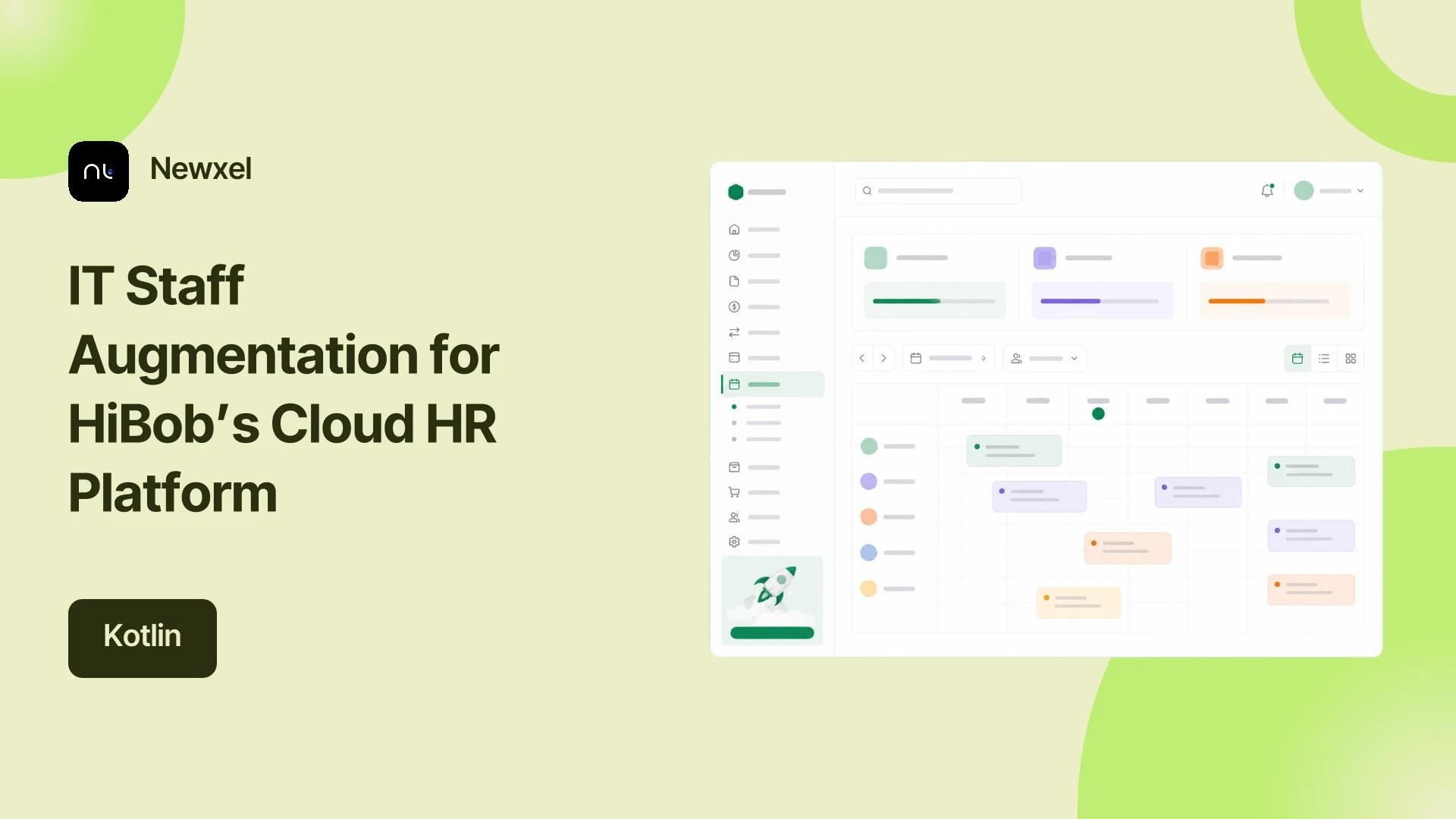
Task: Select the highlighted calendar sidebar item
Action: pyautogui.click(x=773, y=384)
